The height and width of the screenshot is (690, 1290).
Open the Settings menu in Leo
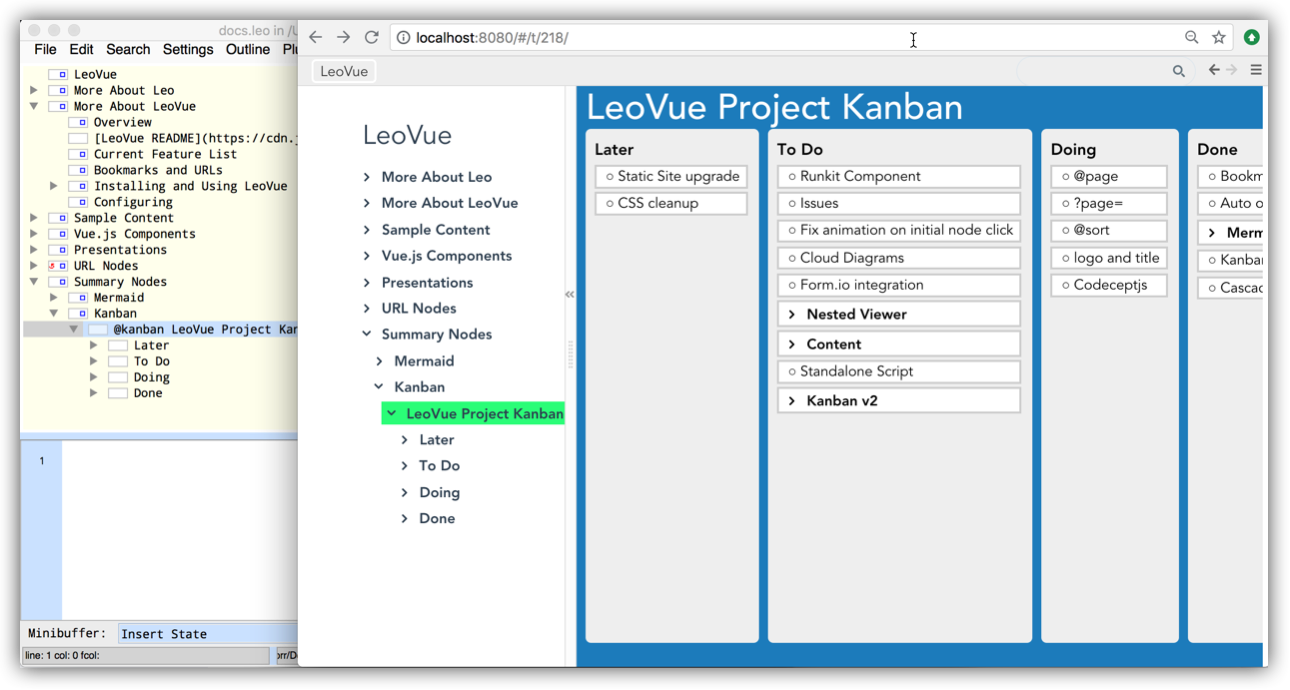click(188, 49)
